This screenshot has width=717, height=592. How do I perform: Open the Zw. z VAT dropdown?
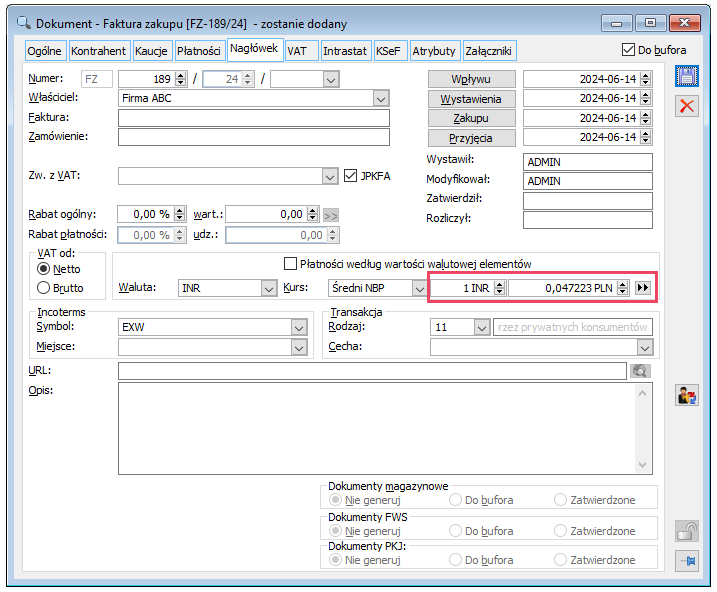(329, 176)
